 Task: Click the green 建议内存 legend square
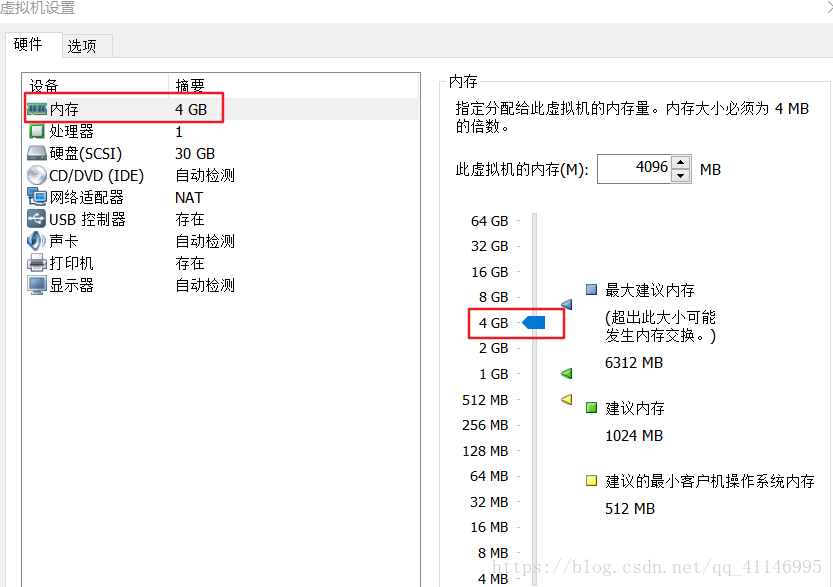tap(591, 407)
